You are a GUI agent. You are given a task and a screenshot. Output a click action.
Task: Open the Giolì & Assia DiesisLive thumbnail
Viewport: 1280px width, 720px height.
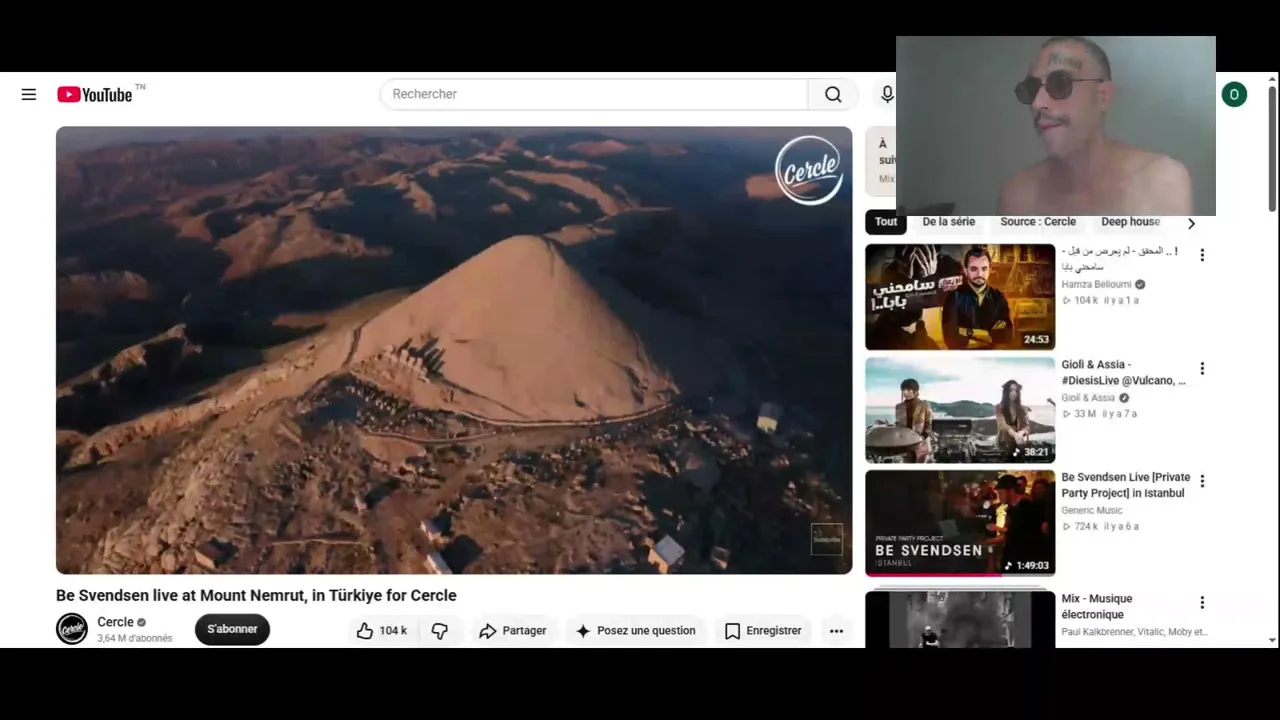pyautogui.click(x=960, y=410)
